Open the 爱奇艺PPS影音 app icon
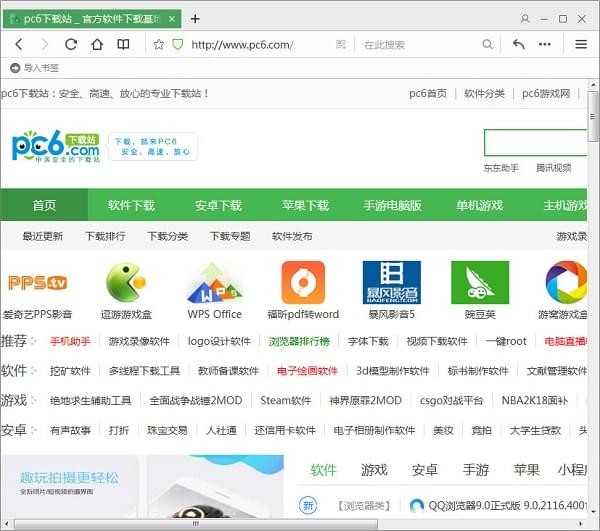600x531 pixels. (x=38, y=283)
